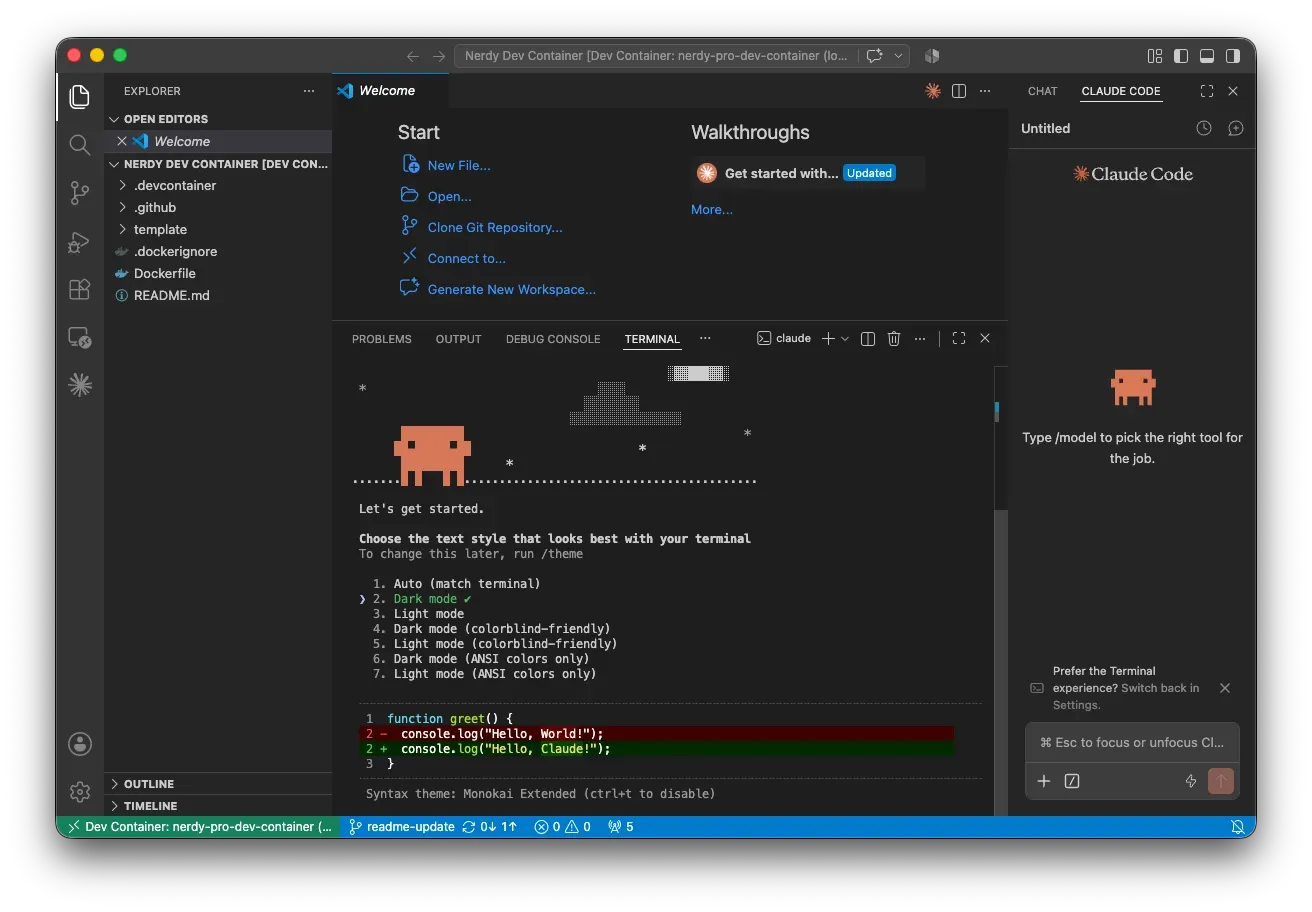Screen dimensions: 1312x912
Task: Open the Search view in activity bar
Action: pos(80,145)
